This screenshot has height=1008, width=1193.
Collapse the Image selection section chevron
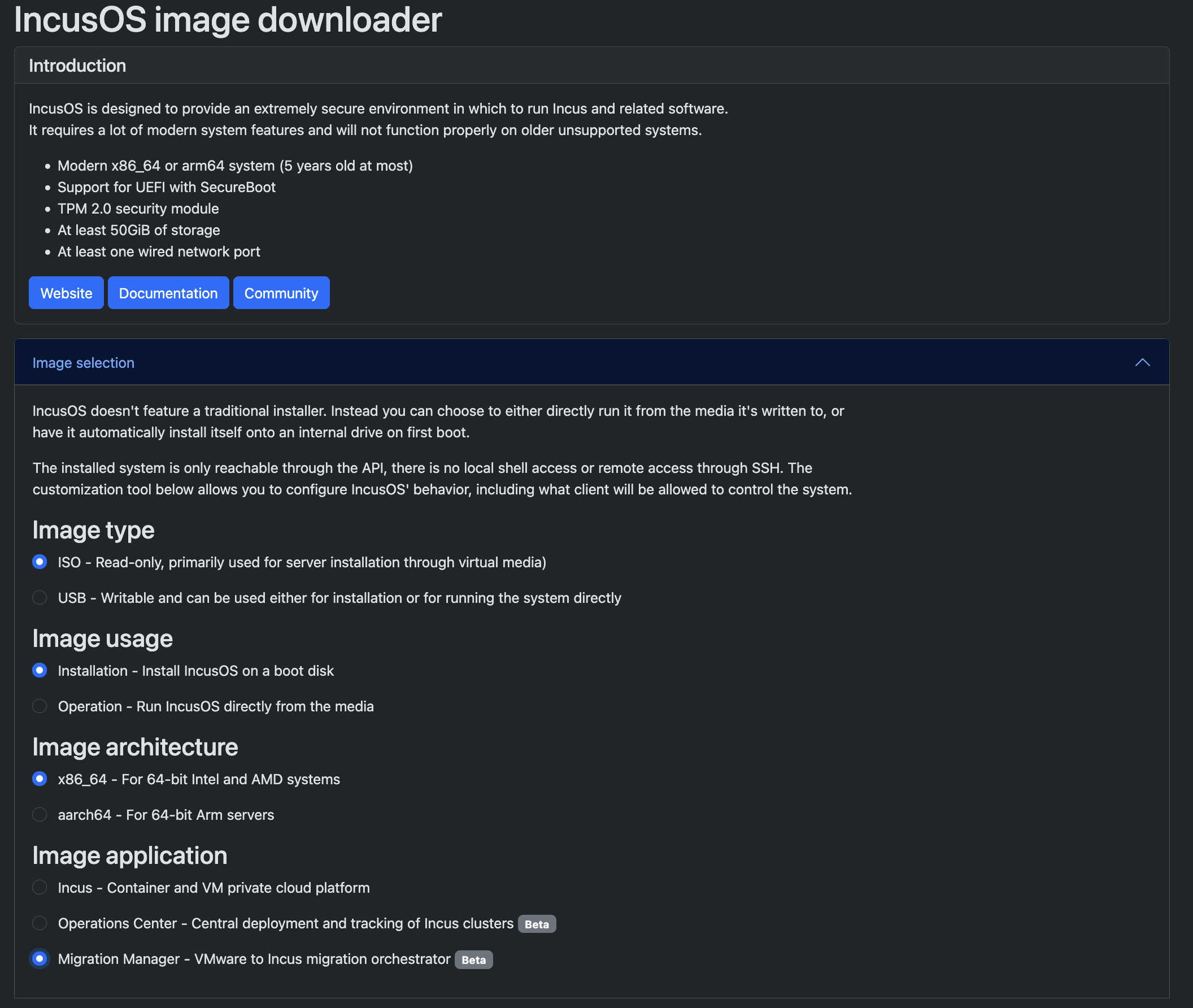click(1143, 362)
